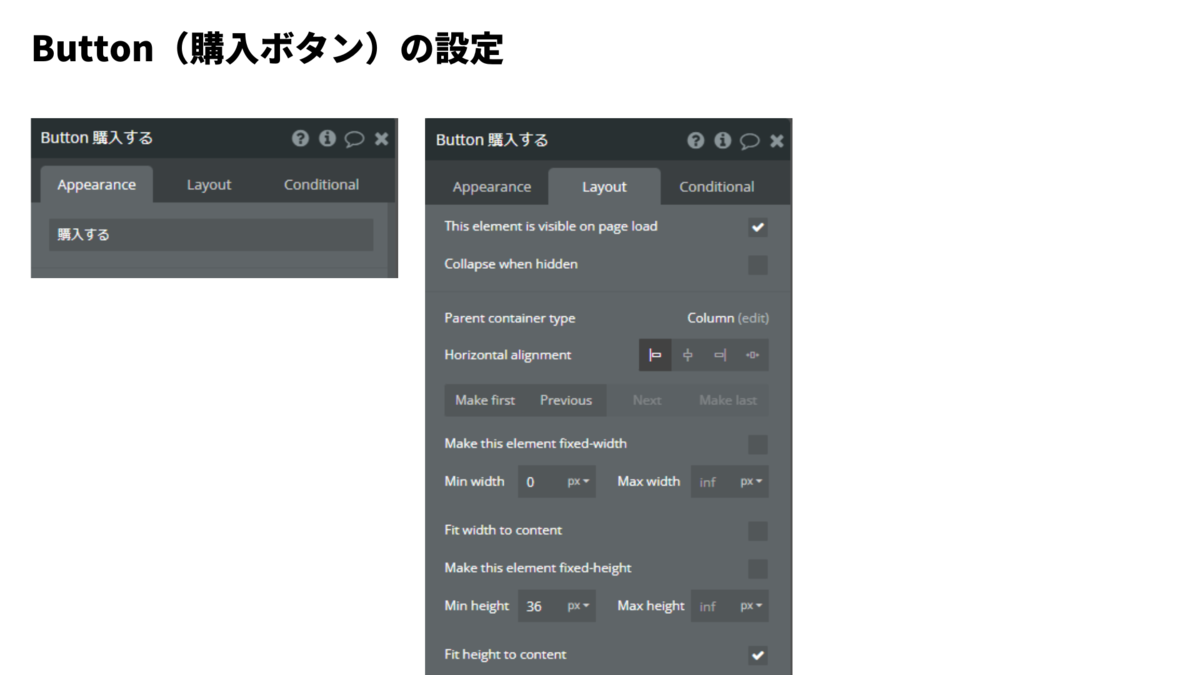
Task: Click 'Horizontal alignment' label
Action: click(508, 355)
